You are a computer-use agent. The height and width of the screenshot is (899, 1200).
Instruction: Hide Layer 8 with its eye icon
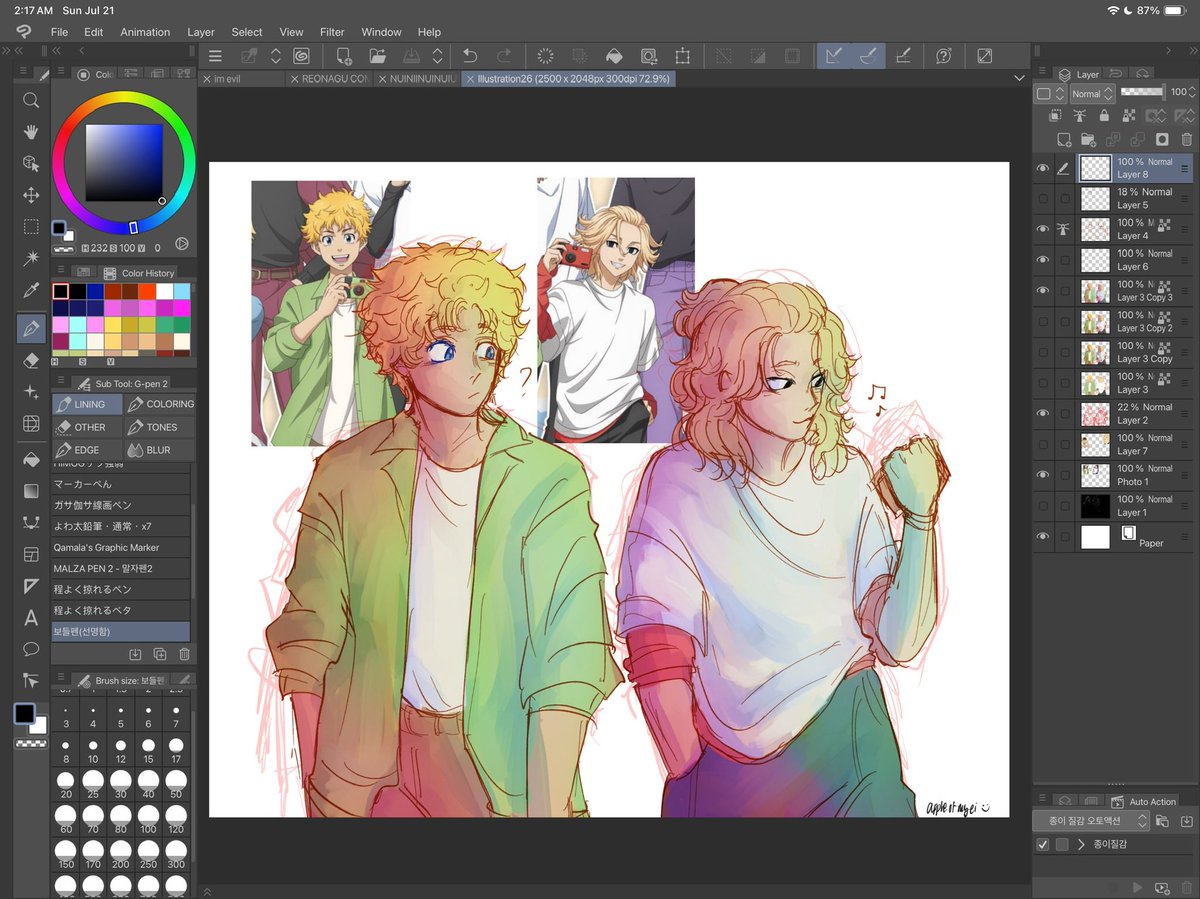click(1044, 168)
